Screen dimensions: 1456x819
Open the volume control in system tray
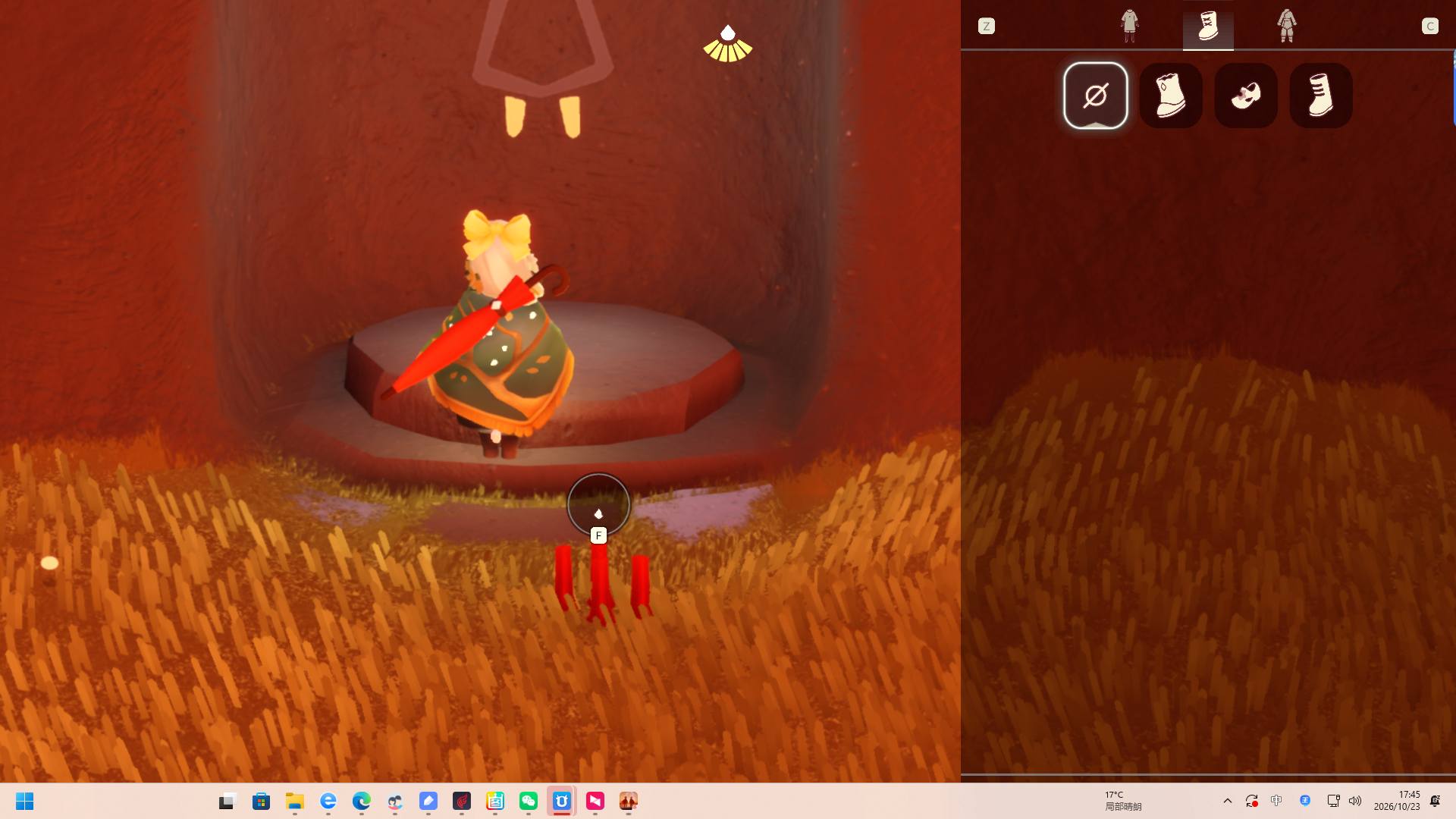(x=1355, y=801)
